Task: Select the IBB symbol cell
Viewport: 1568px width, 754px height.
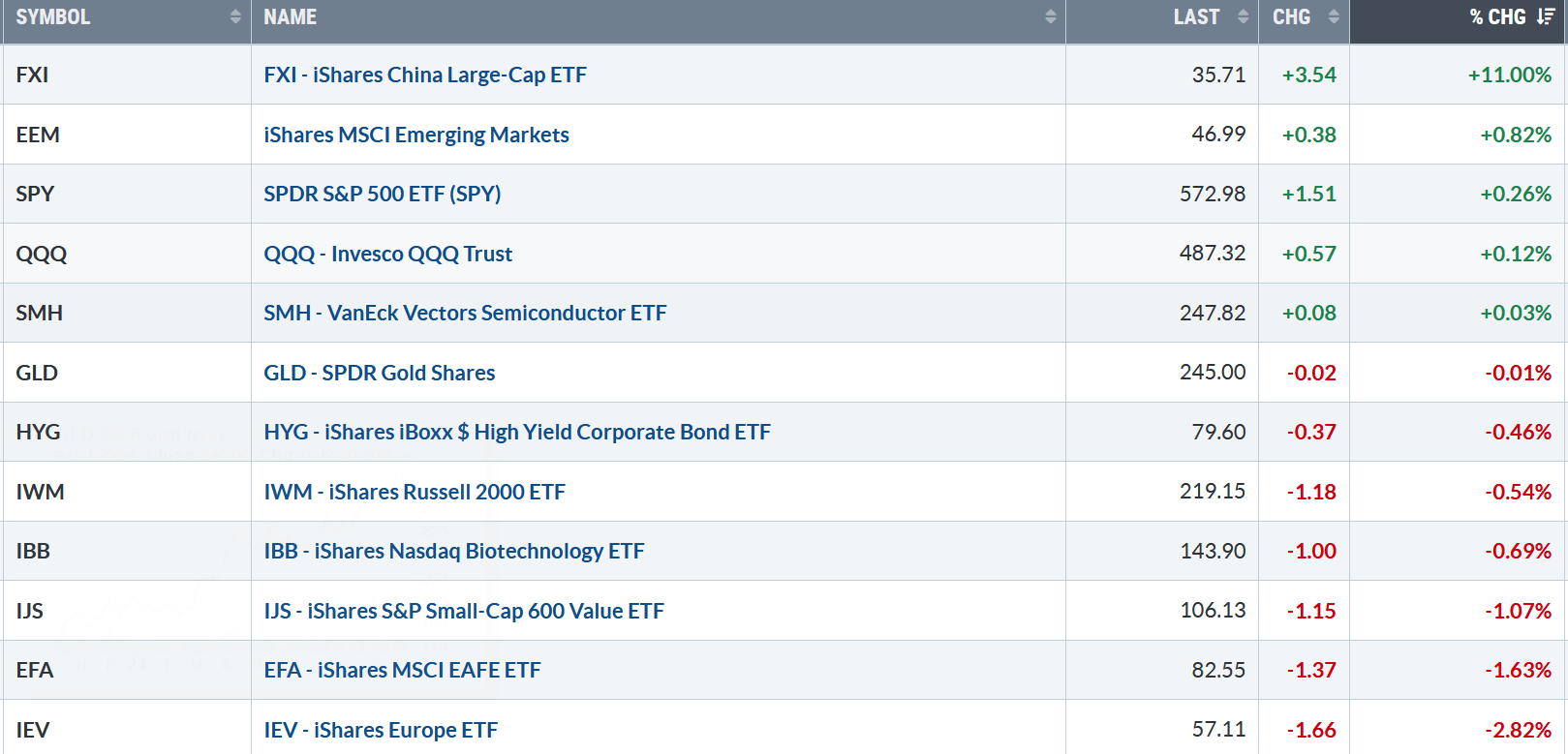Action: (127, 551)
